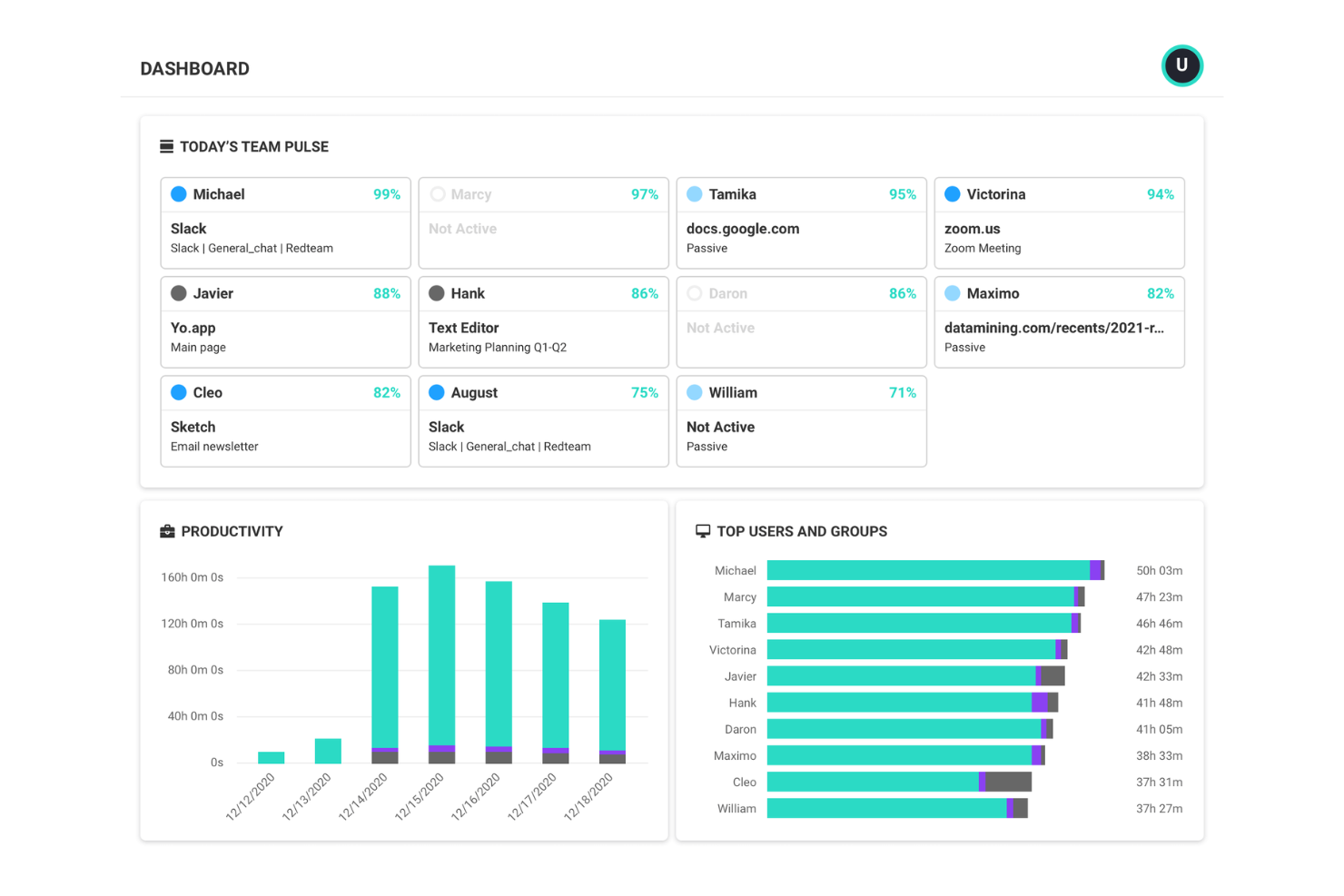Click Marcy's empty status circle

coord(438,194)
